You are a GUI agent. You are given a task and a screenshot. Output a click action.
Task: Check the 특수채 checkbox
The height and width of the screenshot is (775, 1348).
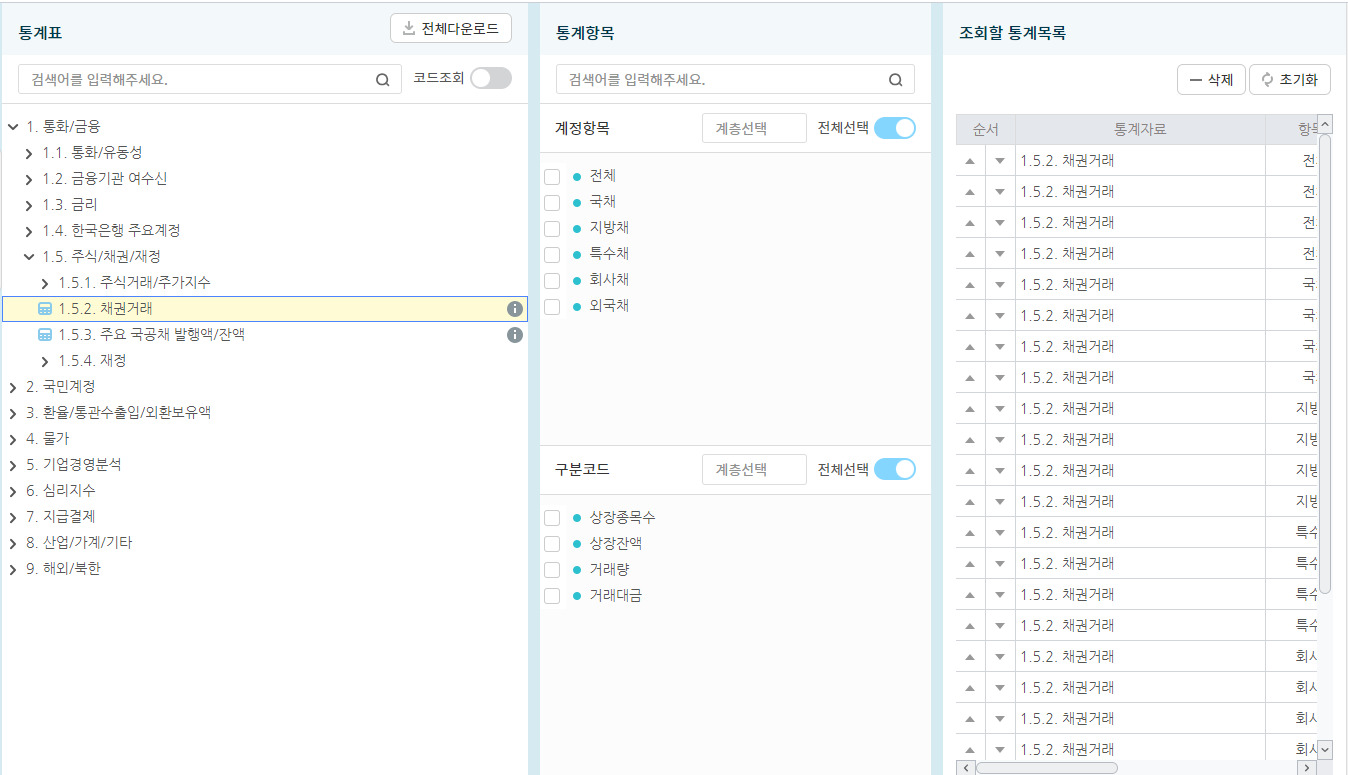tap(552, 255)
